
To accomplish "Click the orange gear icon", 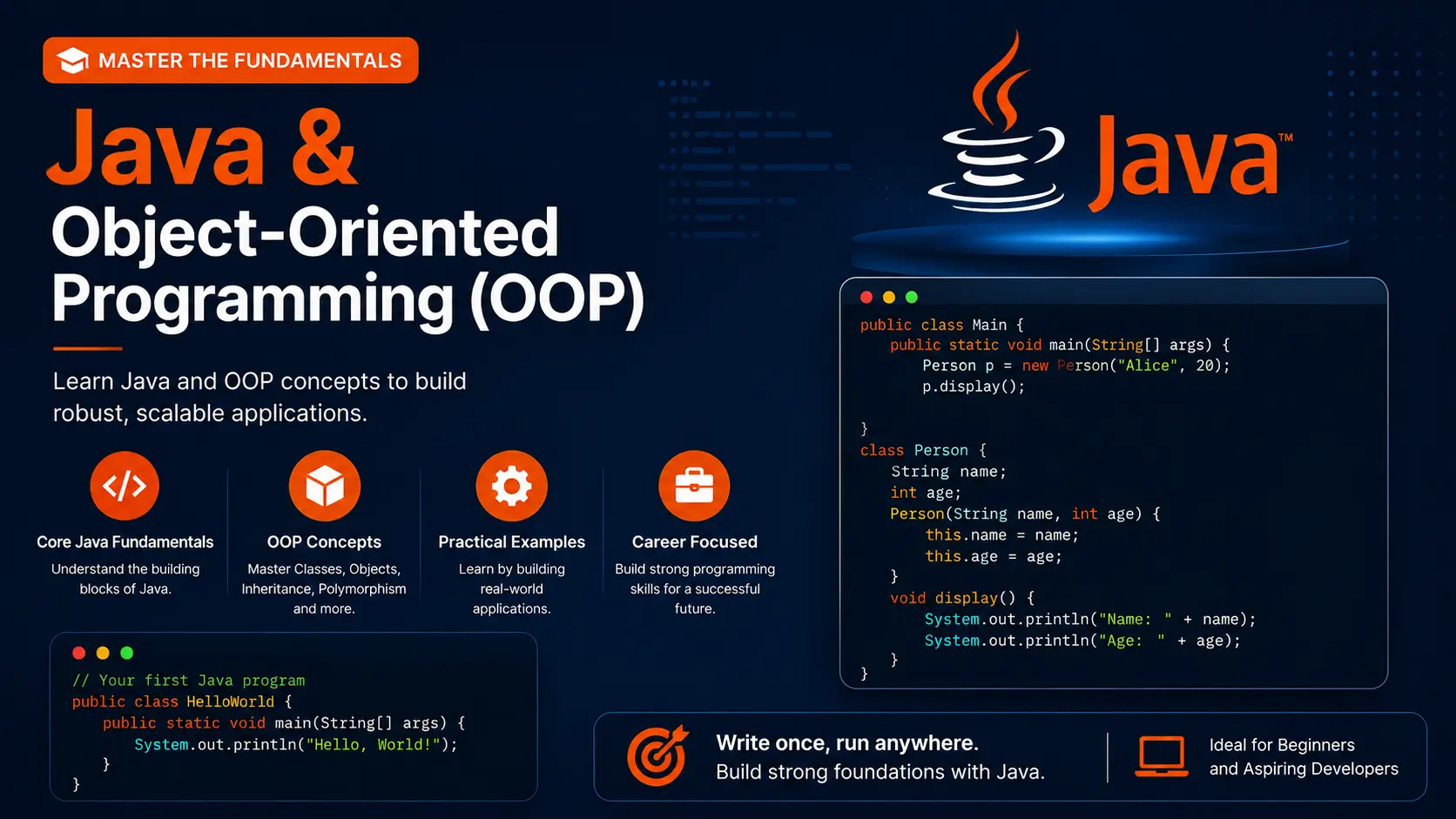I will point(512,486).
